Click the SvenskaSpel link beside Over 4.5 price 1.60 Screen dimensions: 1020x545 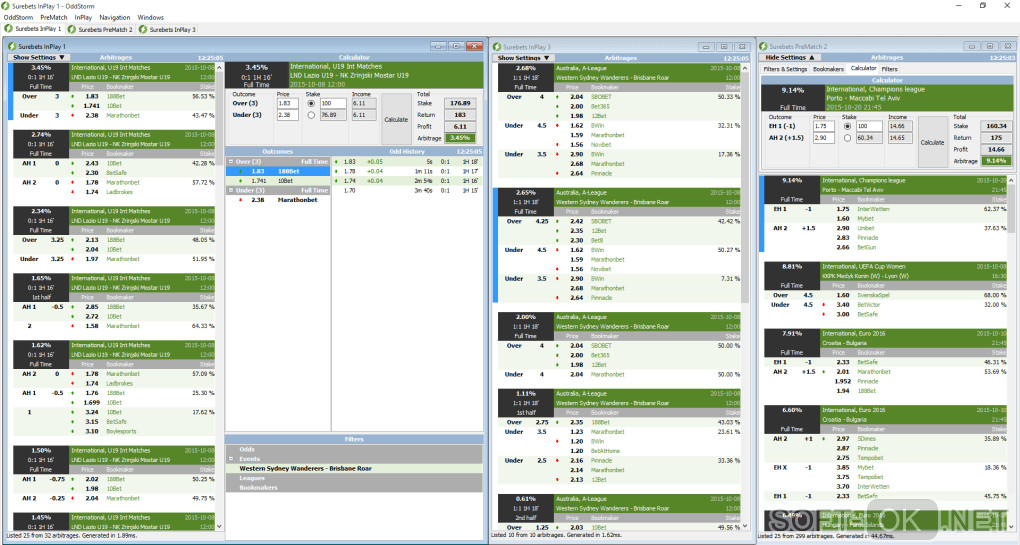(x=873, y=295)
